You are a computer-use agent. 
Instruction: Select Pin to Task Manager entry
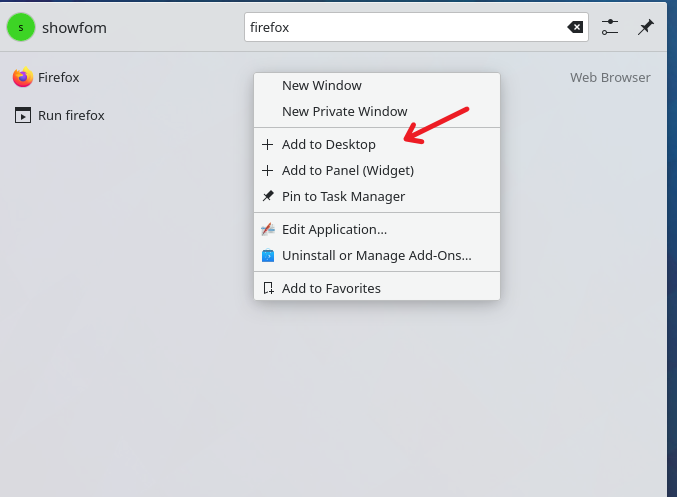pyautogui.click(x=377, y=196)
